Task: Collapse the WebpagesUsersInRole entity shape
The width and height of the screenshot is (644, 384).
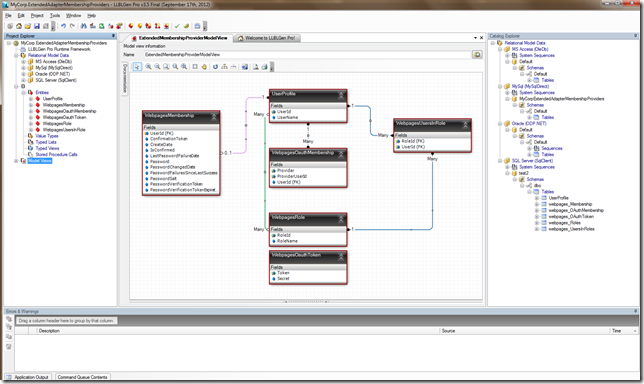Action: click(x=465, y=125)
